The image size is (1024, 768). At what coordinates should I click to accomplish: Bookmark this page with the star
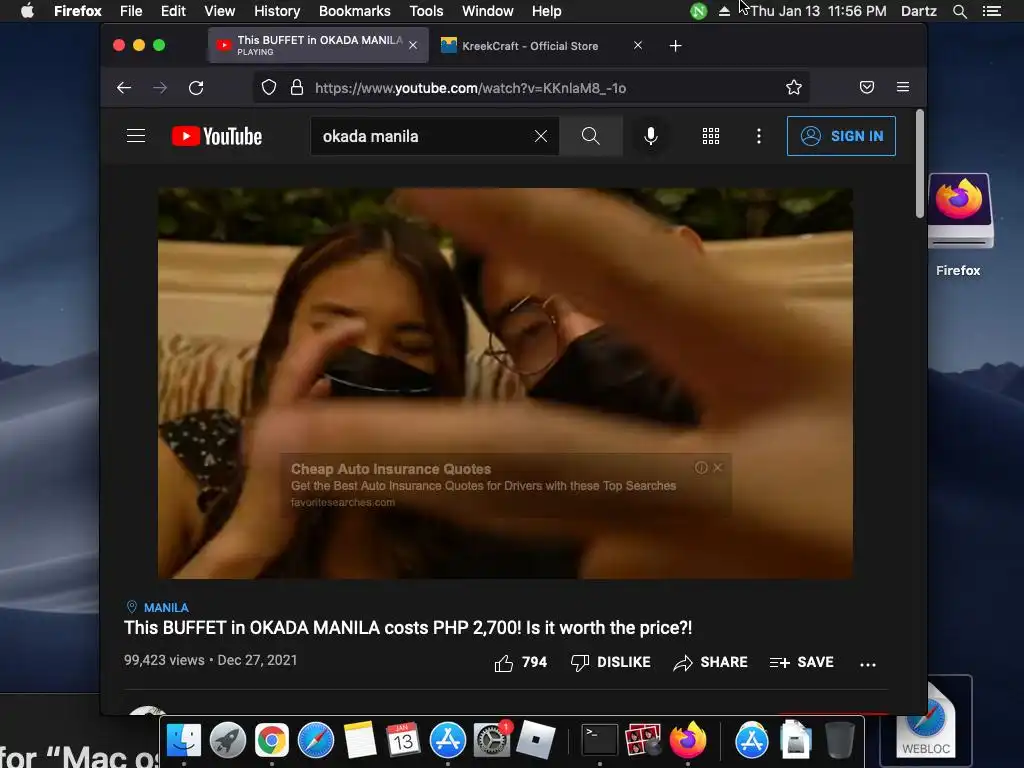tap(793, 88)
